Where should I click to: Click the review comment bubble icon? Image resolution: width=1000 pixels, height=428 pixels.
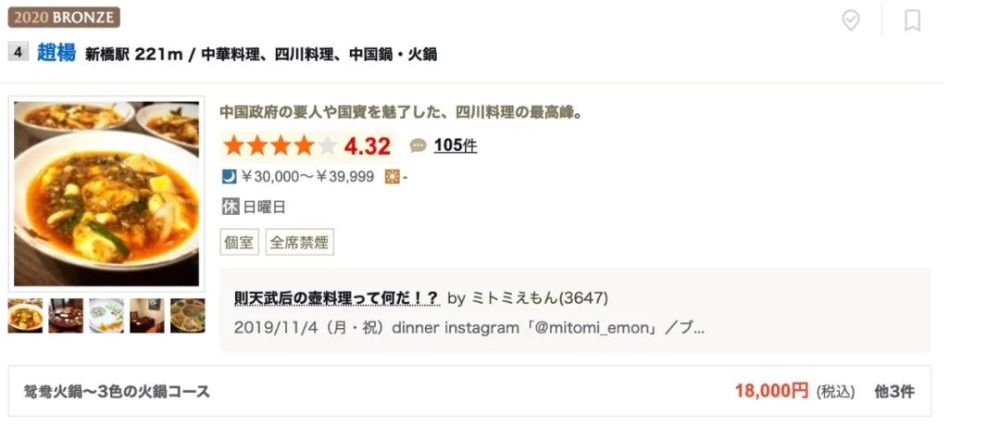click(x=418, y=146)
